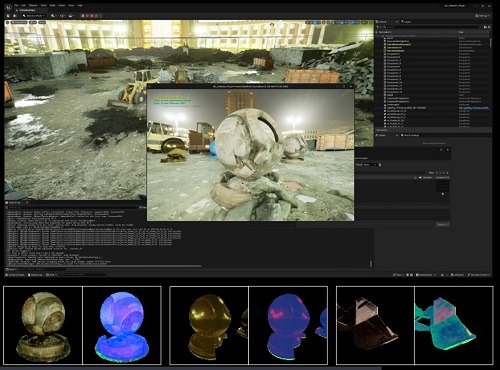Open the Trace dropdown in status bar
This screenshot has height=370, width=500.
tap(397, 275)
